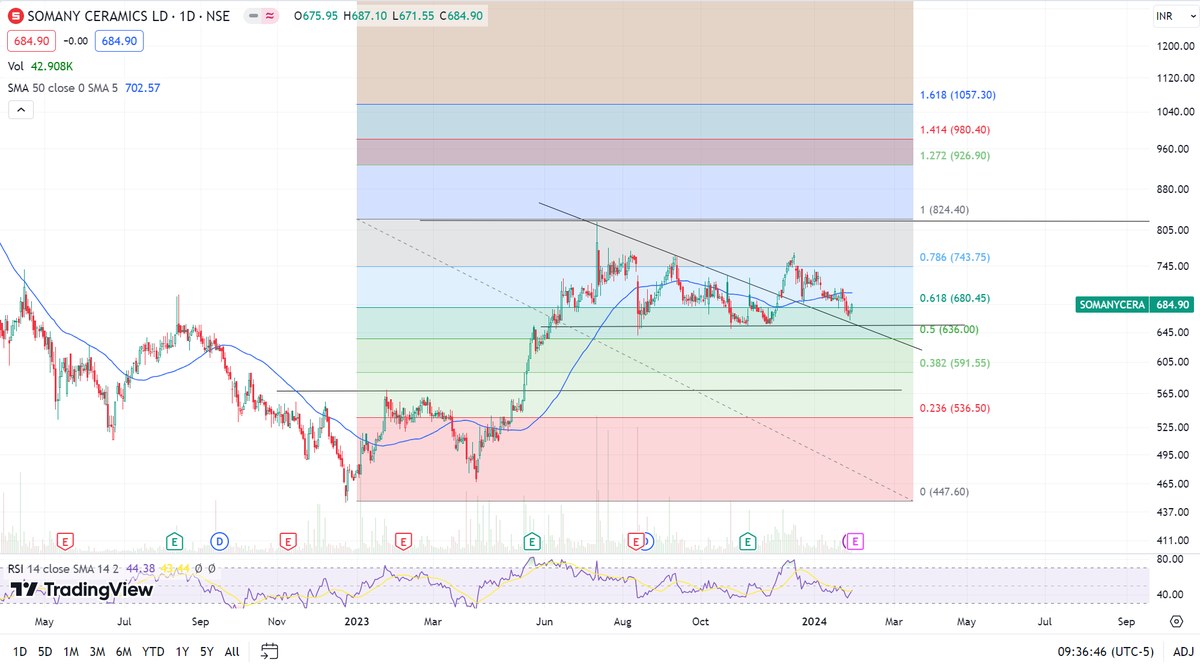Click the green E earnings marker after Oct 2023
1200x665 pixels.
(x=747, y=542)
